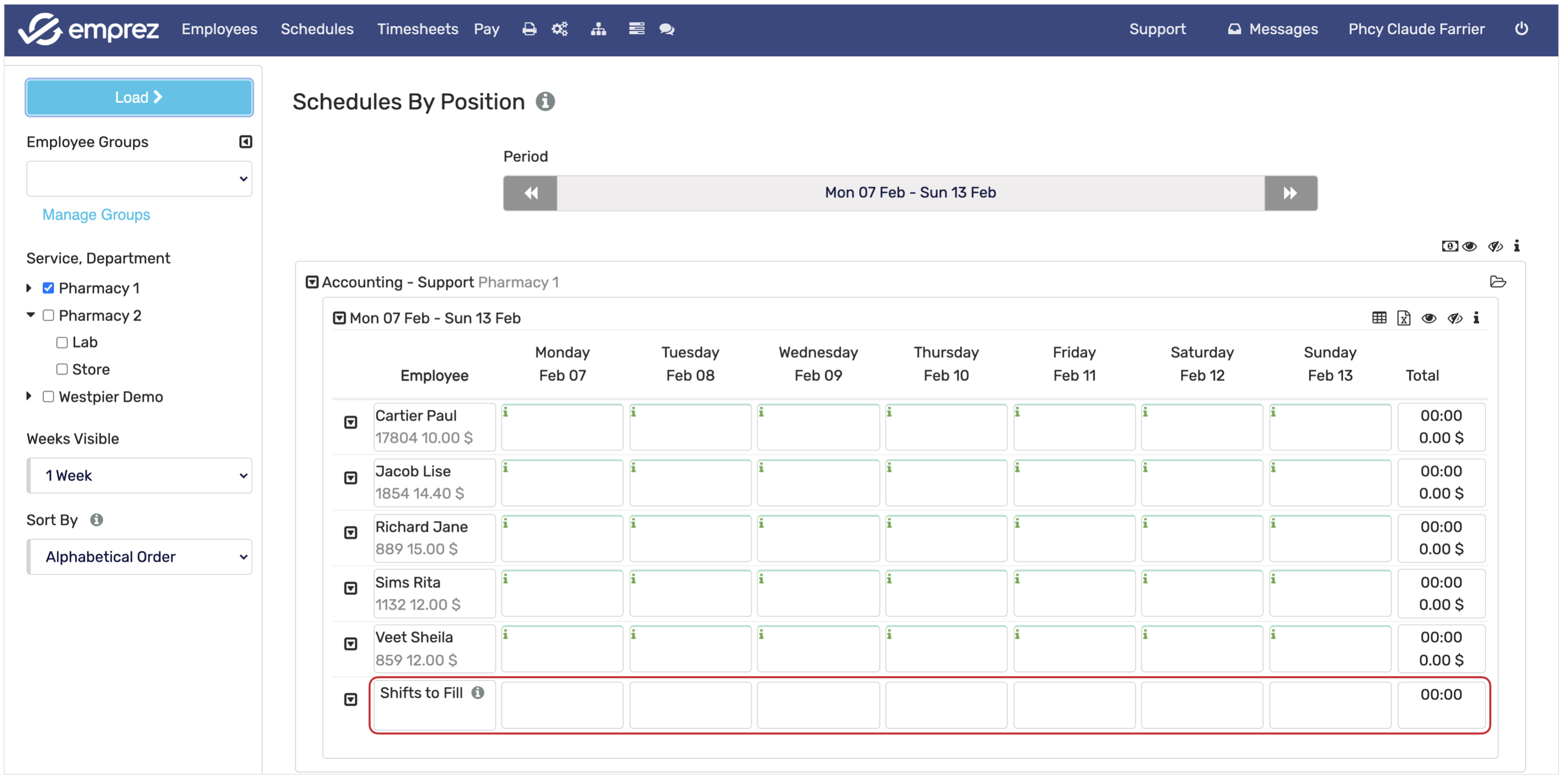This screenshot has width=1568, height=782.
Task: Click the Excel export icon in schedule header
Action: 1403,319
